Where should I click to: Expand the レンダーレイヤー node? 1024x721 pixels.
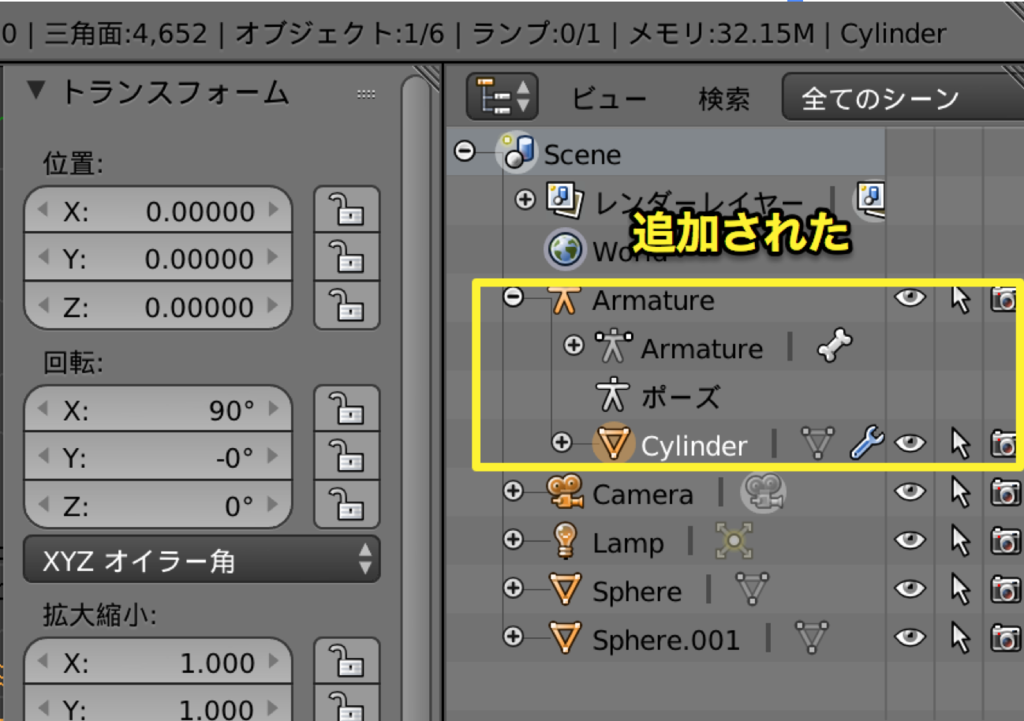pyautogui.click(x=525, y=199)
